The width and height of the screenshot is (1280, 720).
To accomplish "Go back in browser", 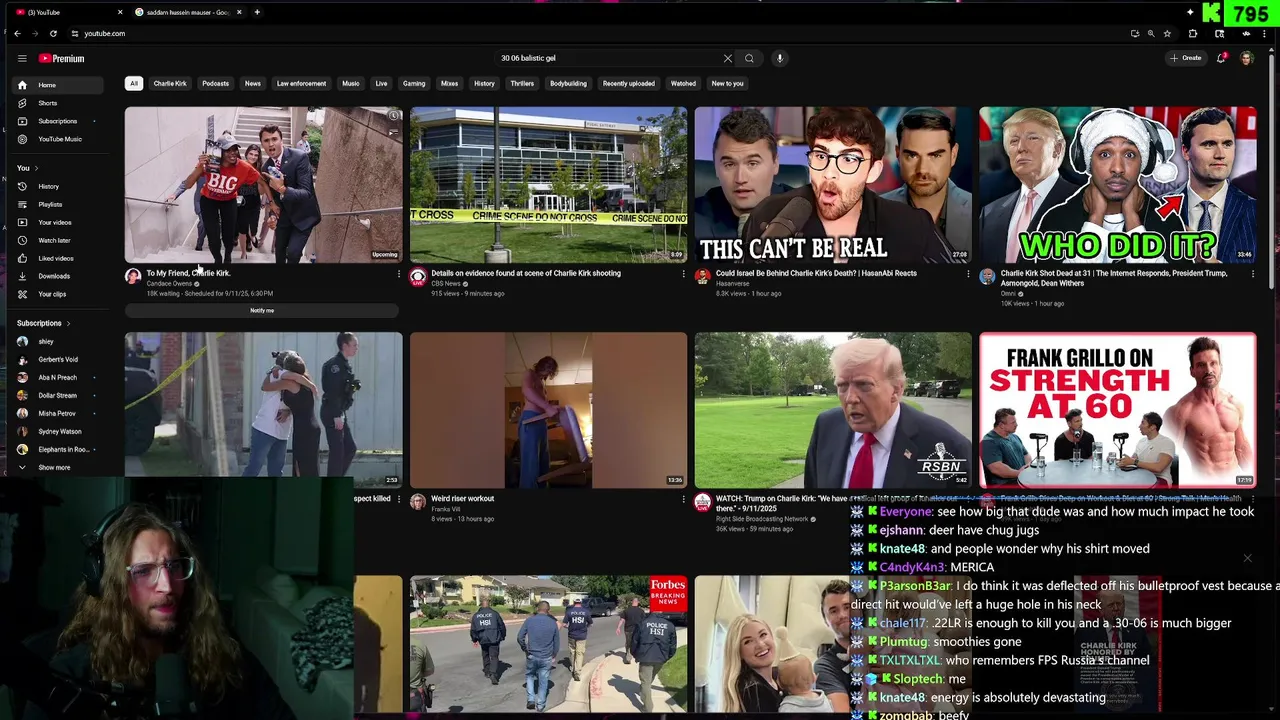I will coord(17,33).
